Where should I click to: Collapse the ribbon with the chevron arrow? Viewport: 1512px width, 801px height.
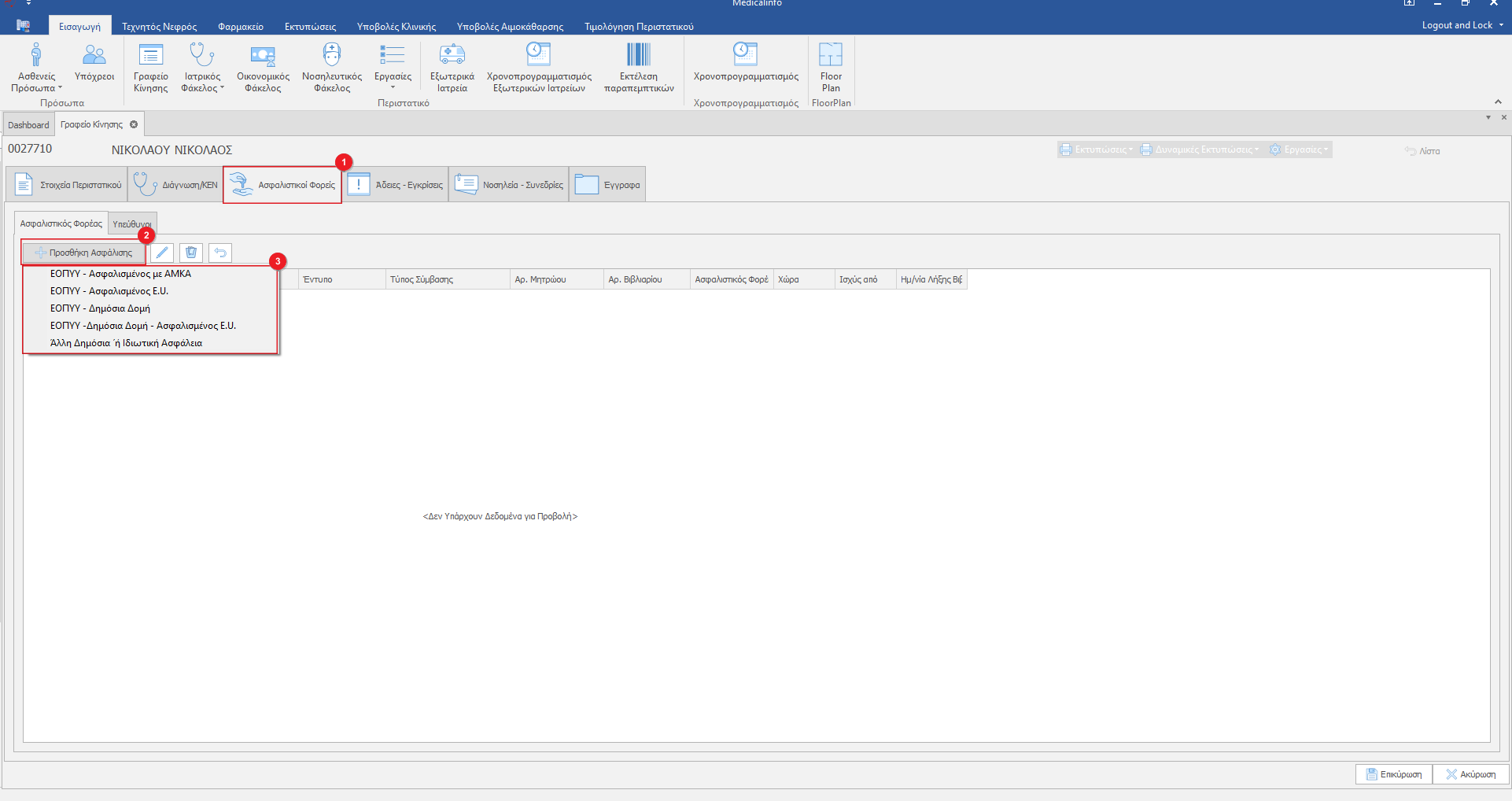point(1498,102)
